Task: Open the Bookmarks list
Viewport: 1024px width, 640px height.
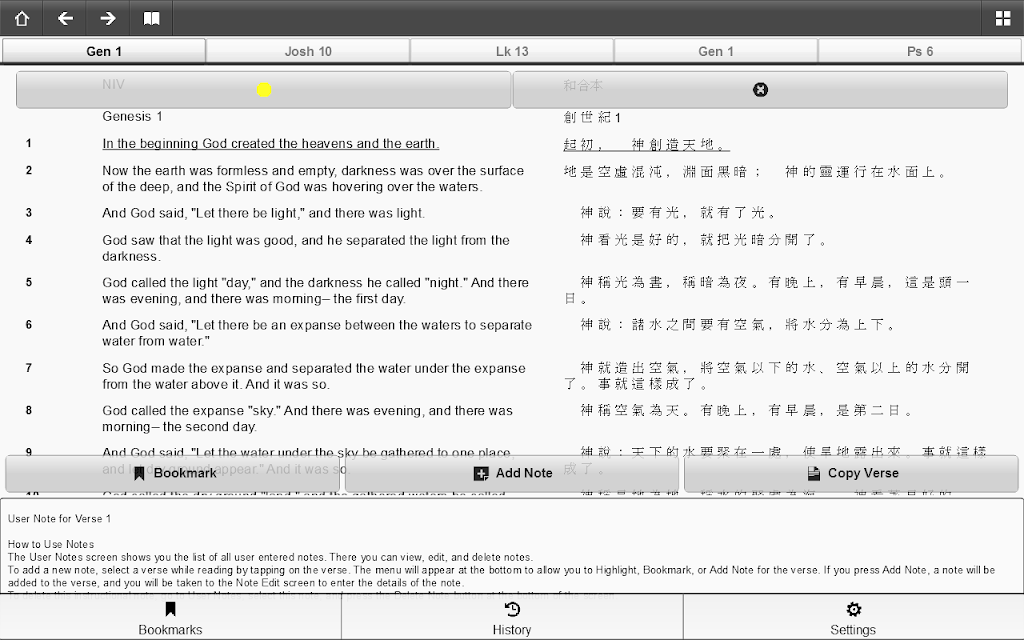Action: tap(170, 618)
